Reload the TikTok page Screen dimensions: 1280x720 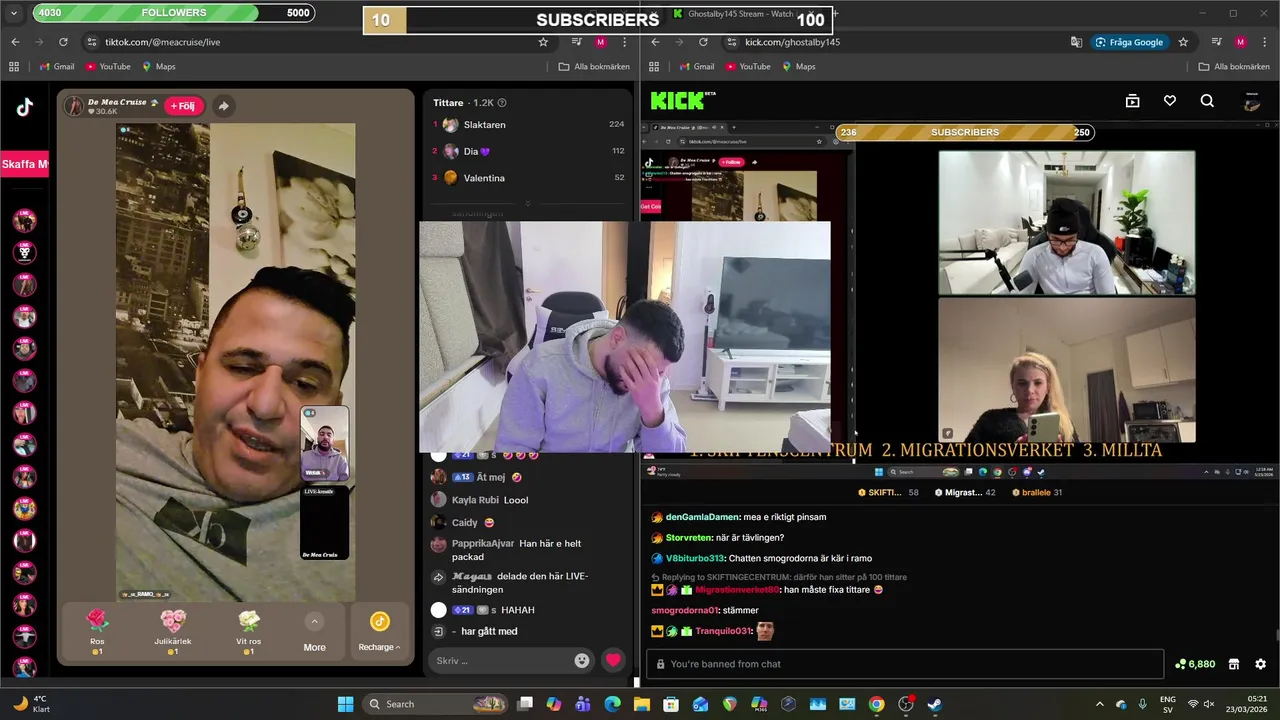63,42
